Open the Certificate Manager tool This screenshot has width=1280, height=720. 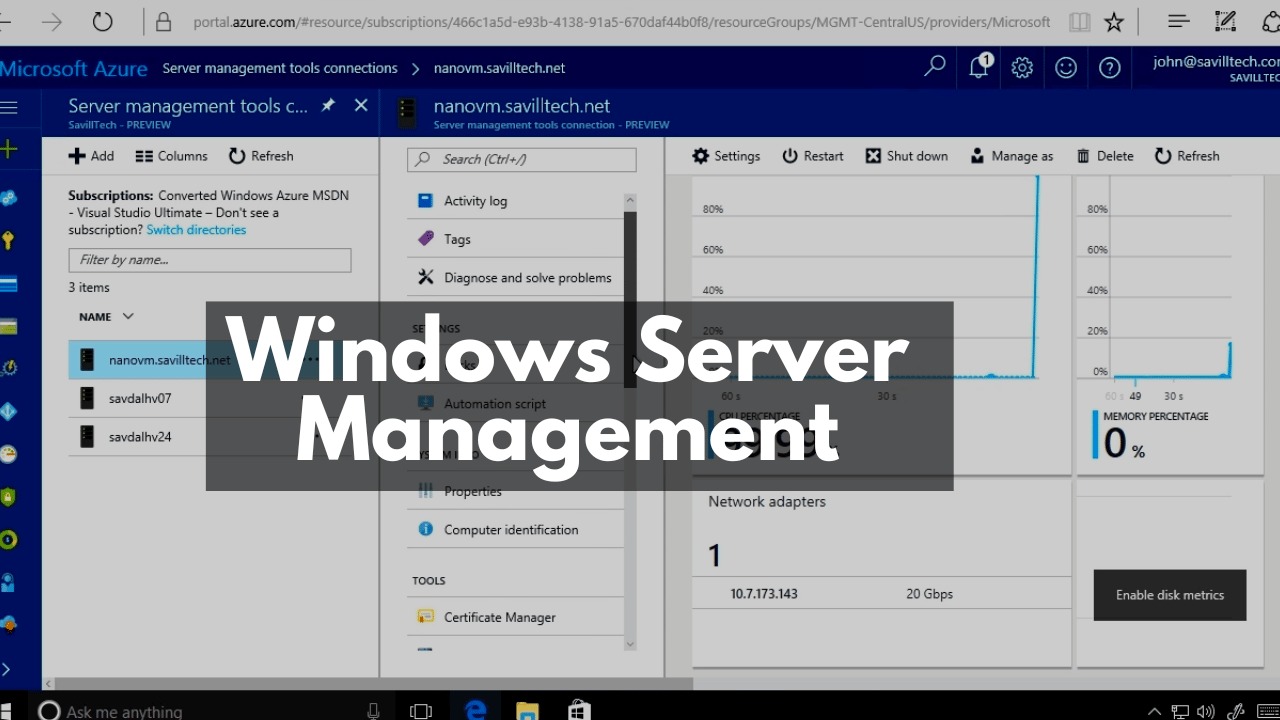click(499, 617)
